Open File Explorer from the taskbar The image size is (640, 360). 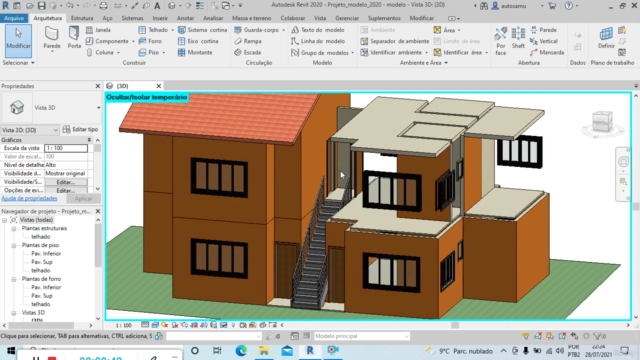[x=264, y=351]
